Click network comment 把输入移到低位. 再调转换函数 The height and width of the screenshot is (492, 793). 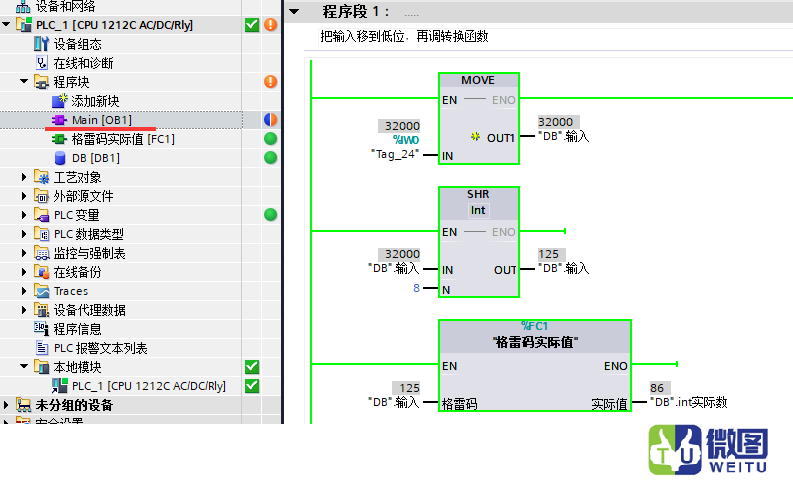click(404, 36)
